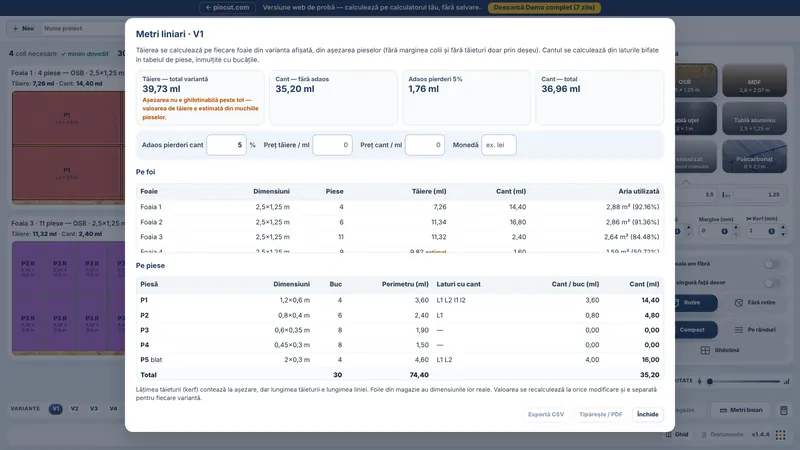Image resolution: width=800 pixels, height=450 pixels.
Task: Click Descarcă Demo complet (7 zile)
Action: [544, 8]
